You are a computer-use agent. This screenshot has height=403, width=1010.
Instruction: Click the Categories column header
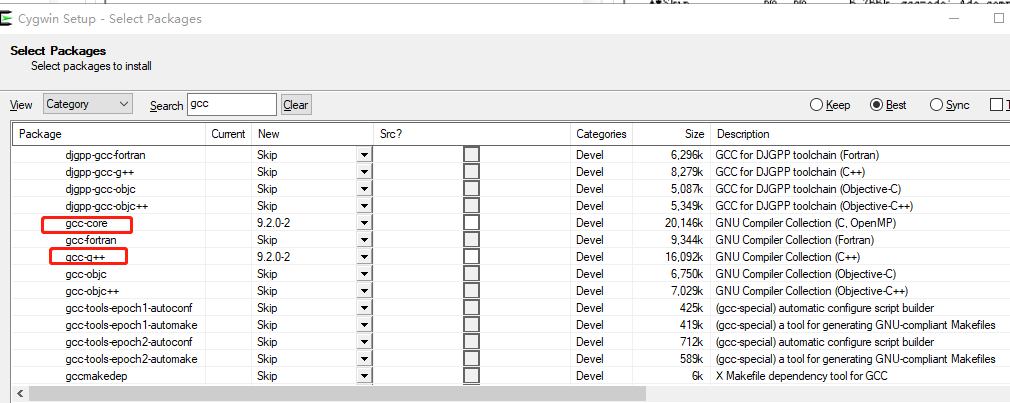tap(601, 133)
